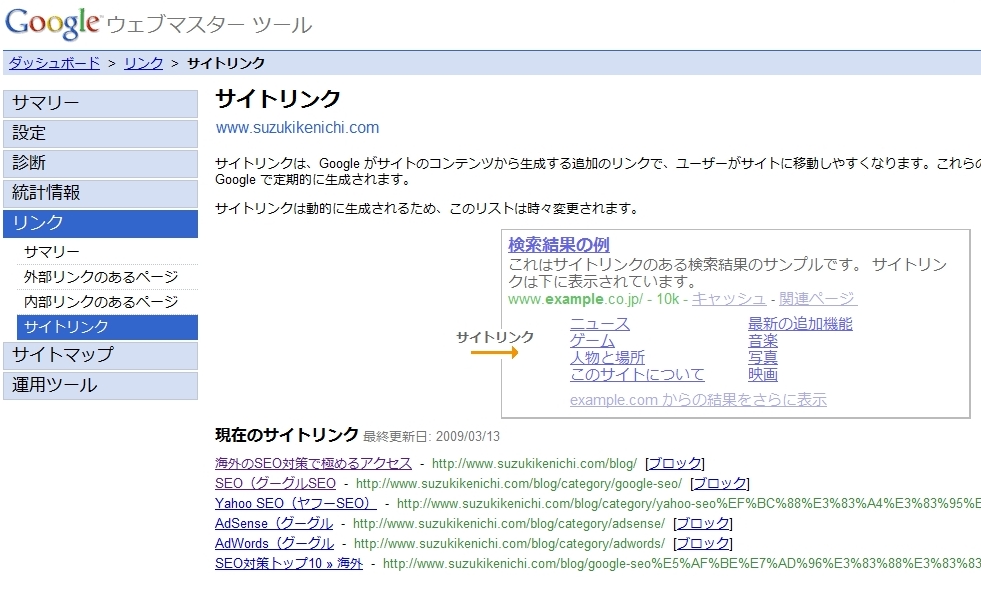
Task: Open 運用ツール sidebar section
Action: pyautogui.click(x=100, y=385)
